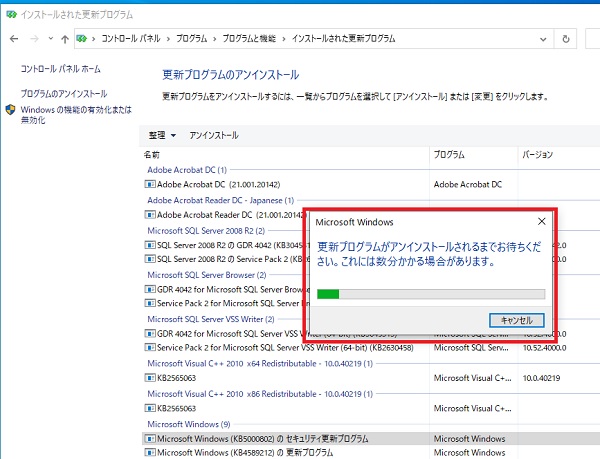The height and width of the screenshot is (459, 600).
Task: Collapse Microsoft SQL Server VSS Writer (2) group
Action: click(x=211, y=319)
